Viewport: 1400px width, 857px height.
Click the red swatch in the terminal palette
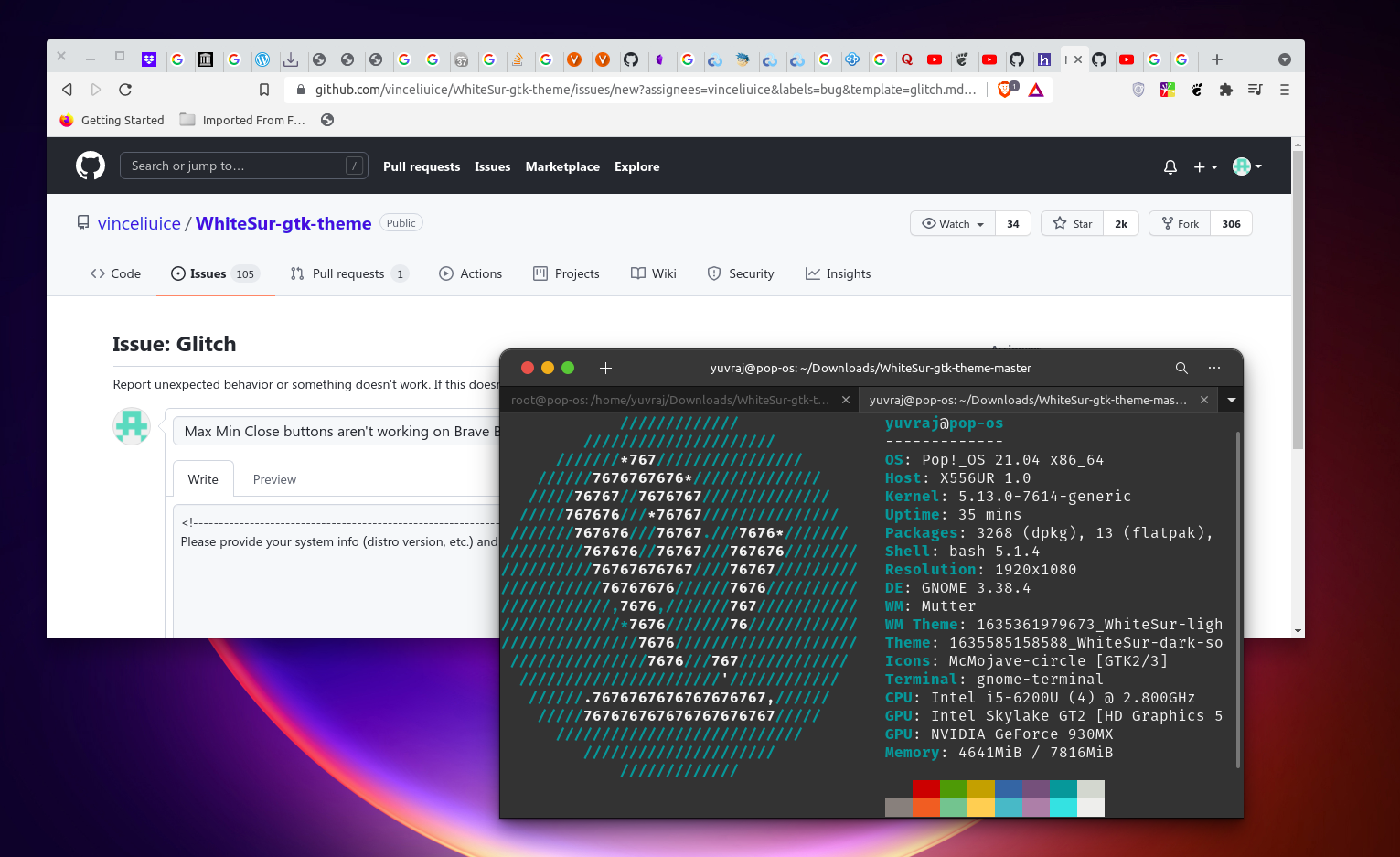pyautogui.click(x=925, y=789)
